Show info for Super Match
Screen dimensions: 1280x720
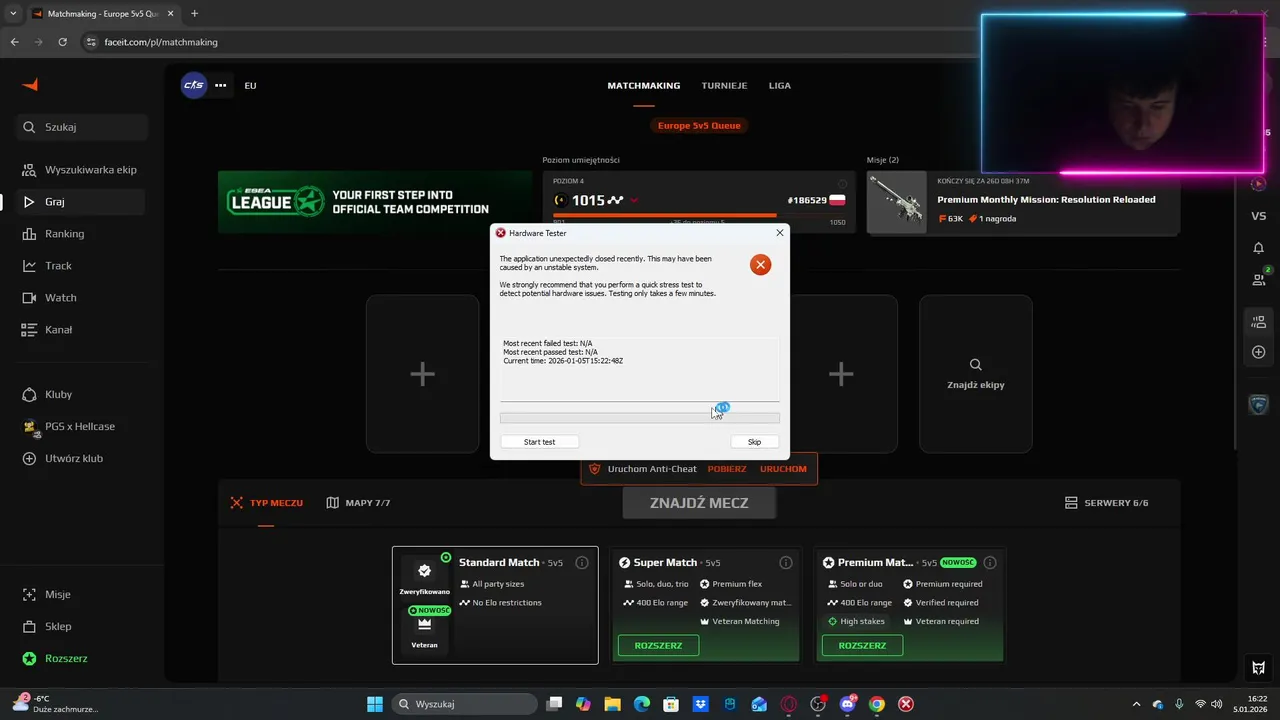click(786, 563)
